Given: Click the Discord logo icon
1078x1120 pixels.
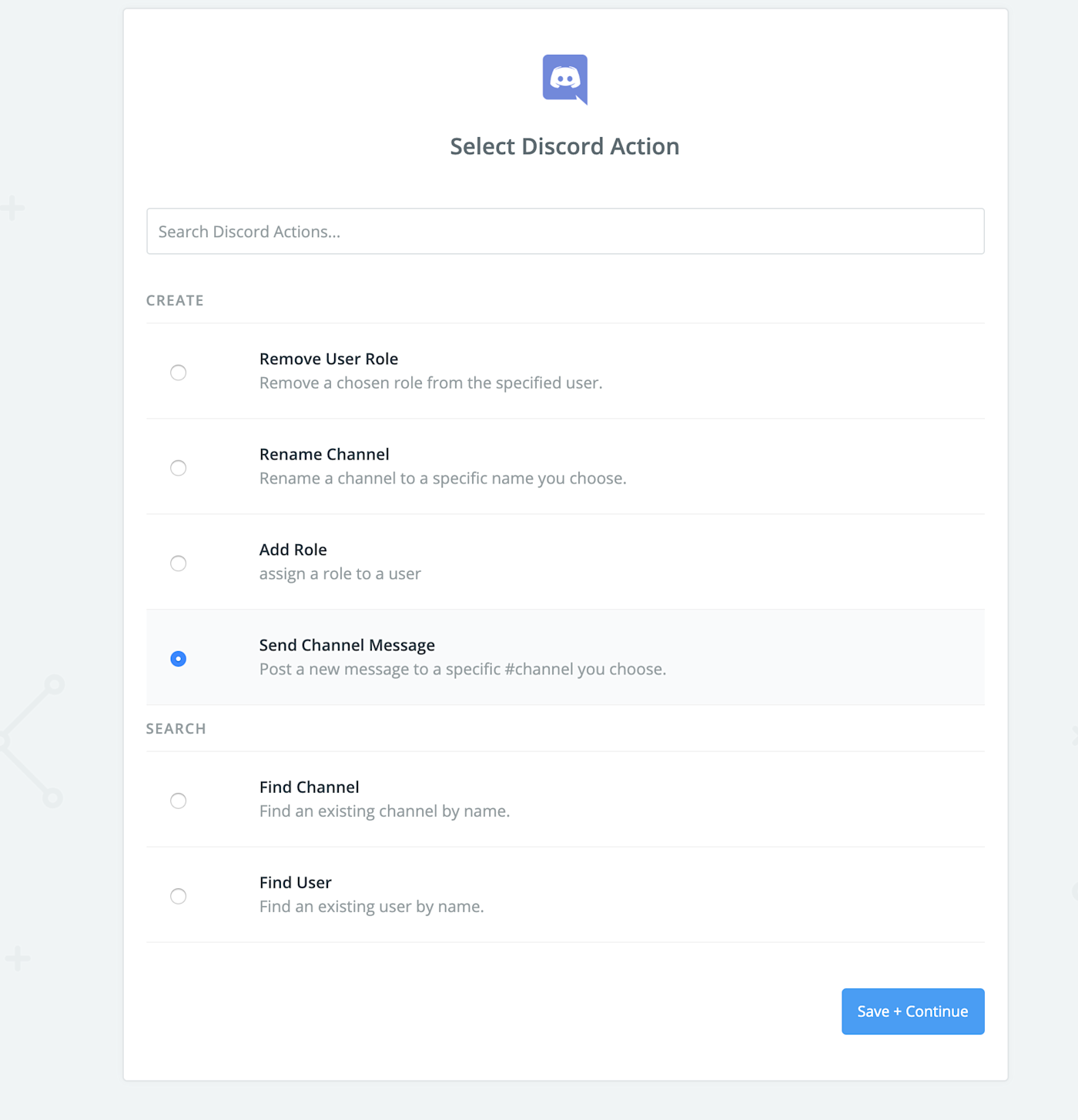Looking at the screenshot, I should (565, 79).
